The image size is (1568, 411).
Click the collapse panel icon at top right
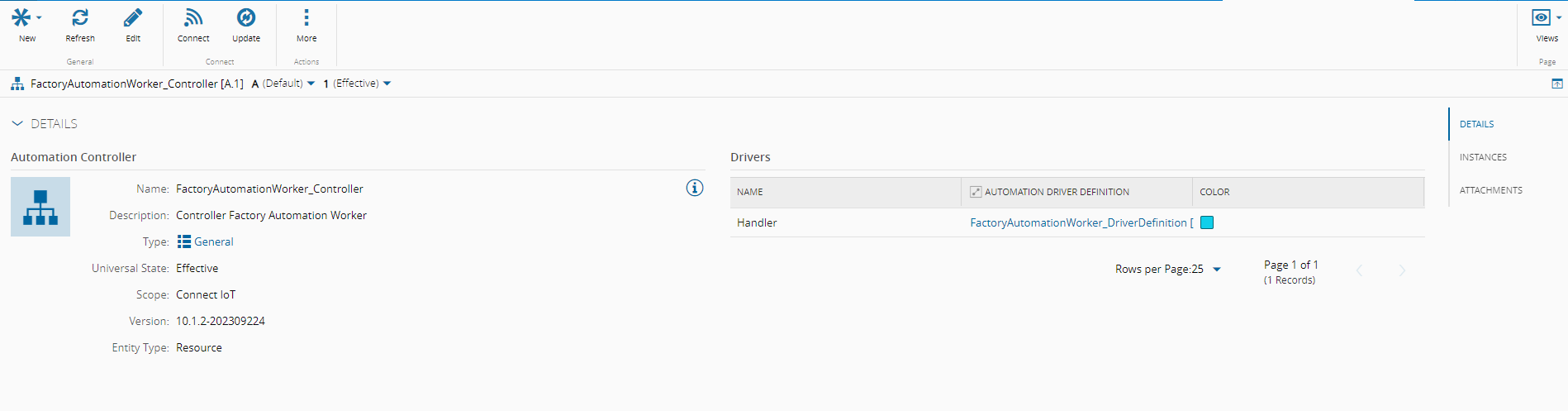(x=1556, y=84)
